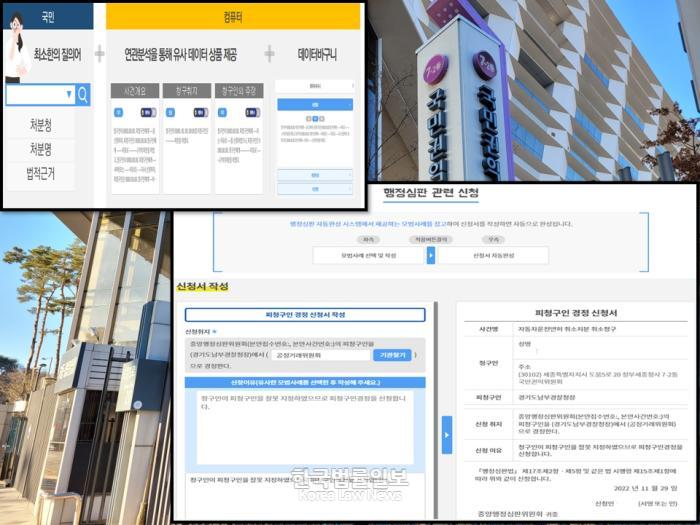Expand the top dropdown in the 데이터바구니 panel
The height and width of the screenshot is (525, 700).
click(x=315, y=86)
